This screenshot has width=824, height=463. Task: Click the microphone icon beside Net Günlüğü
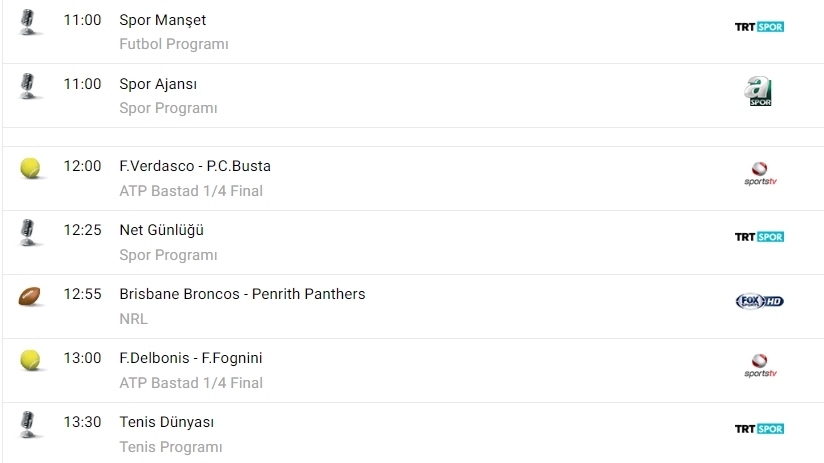coord(29,233)
